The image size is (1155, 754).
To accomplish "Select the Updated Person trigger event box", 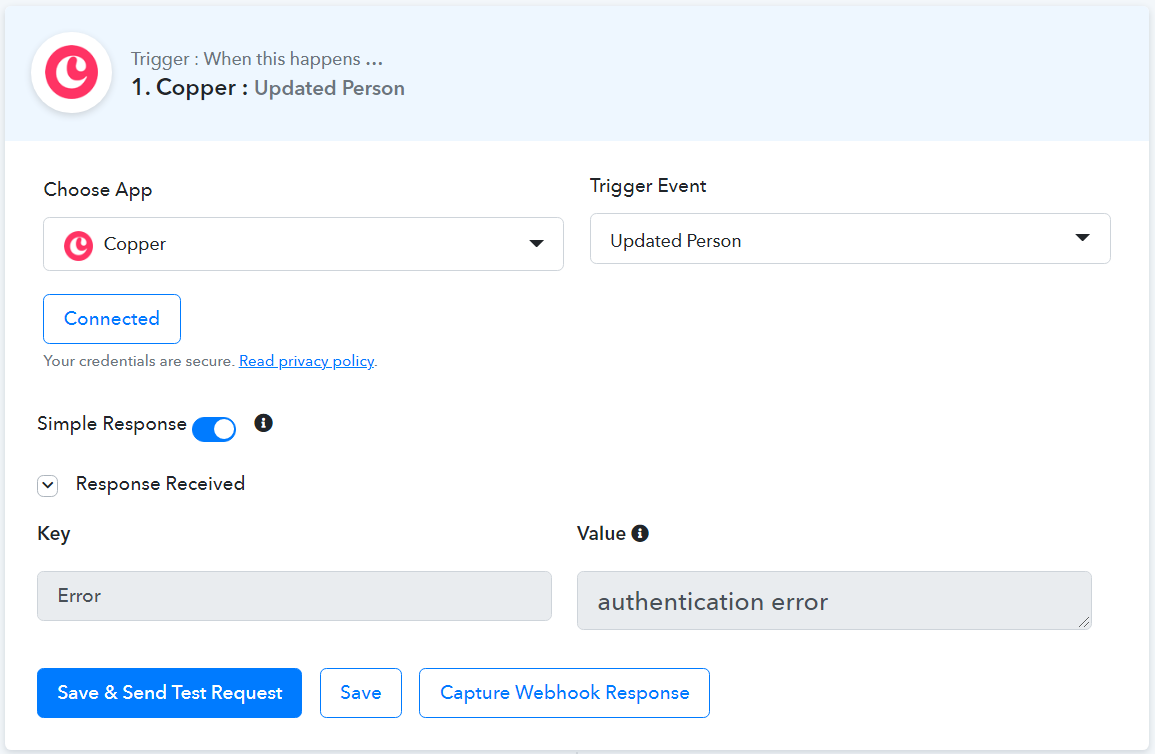I will pos(850,239).
